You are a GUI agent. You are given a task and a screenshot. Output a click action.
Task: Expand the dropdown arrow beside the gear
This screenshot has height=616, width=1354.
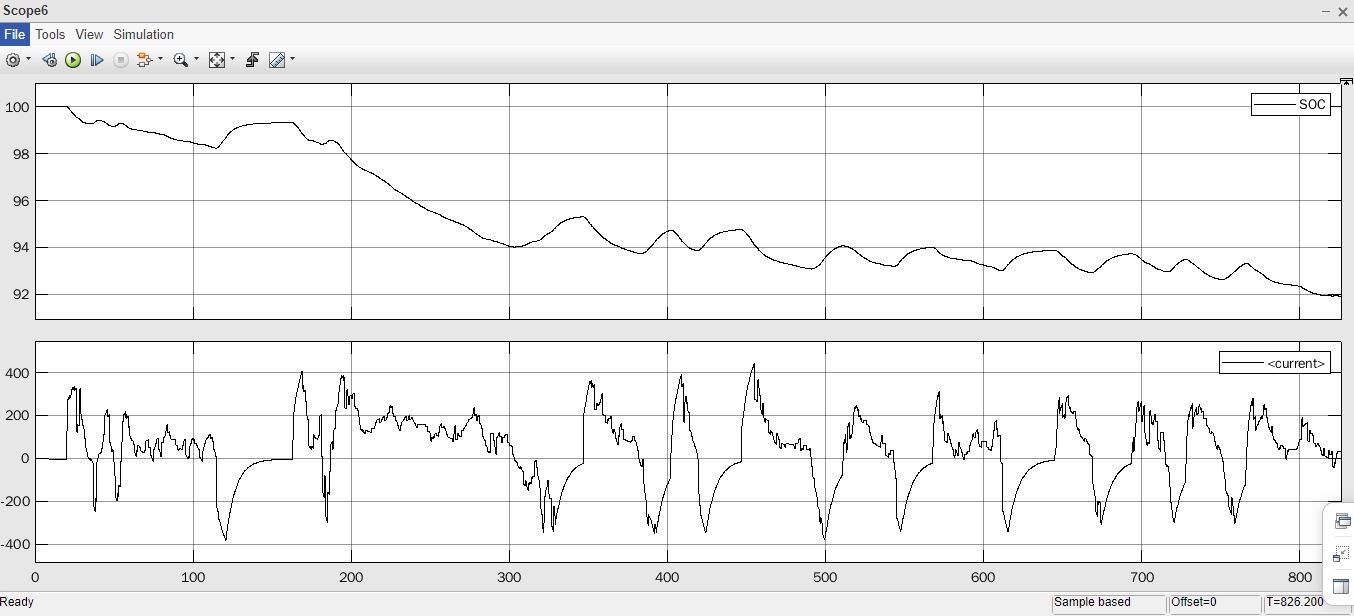point(28,60)
